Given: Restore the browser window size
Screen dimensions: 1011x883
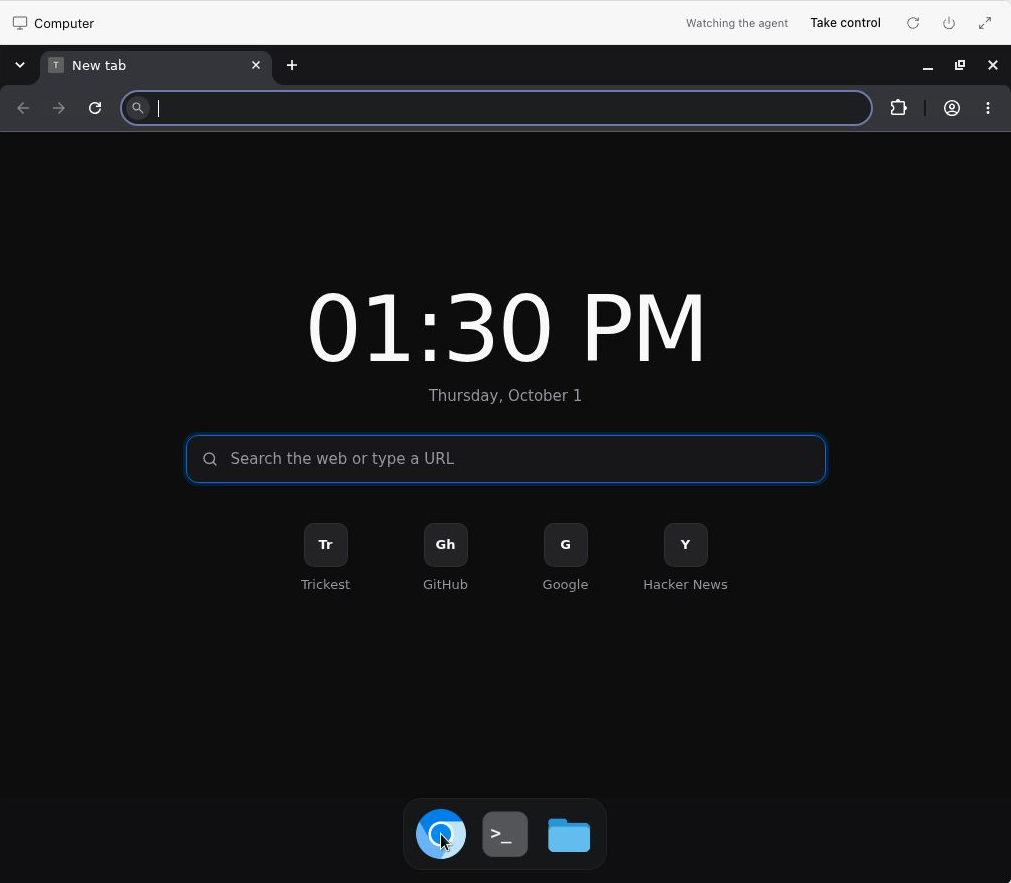Looking at the screenshot, I should click(x=960, y=65).
